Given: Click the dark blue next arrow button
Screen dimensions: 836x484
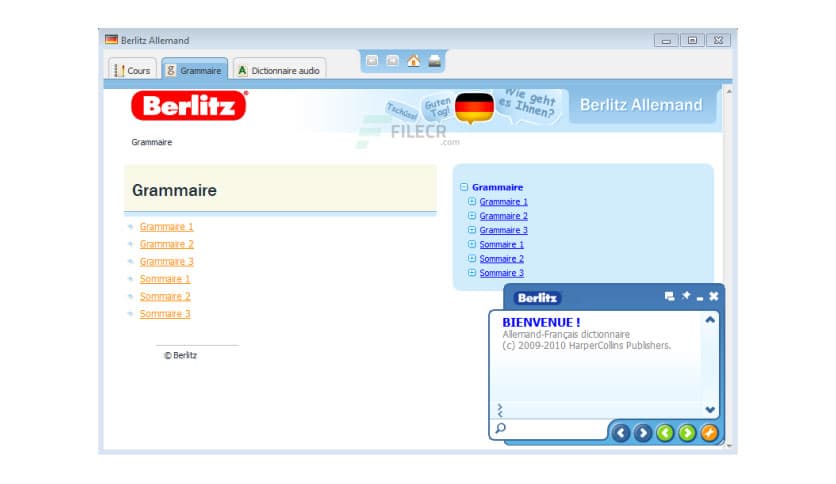Looking at the screenshot, I should (x=643, y=433).
